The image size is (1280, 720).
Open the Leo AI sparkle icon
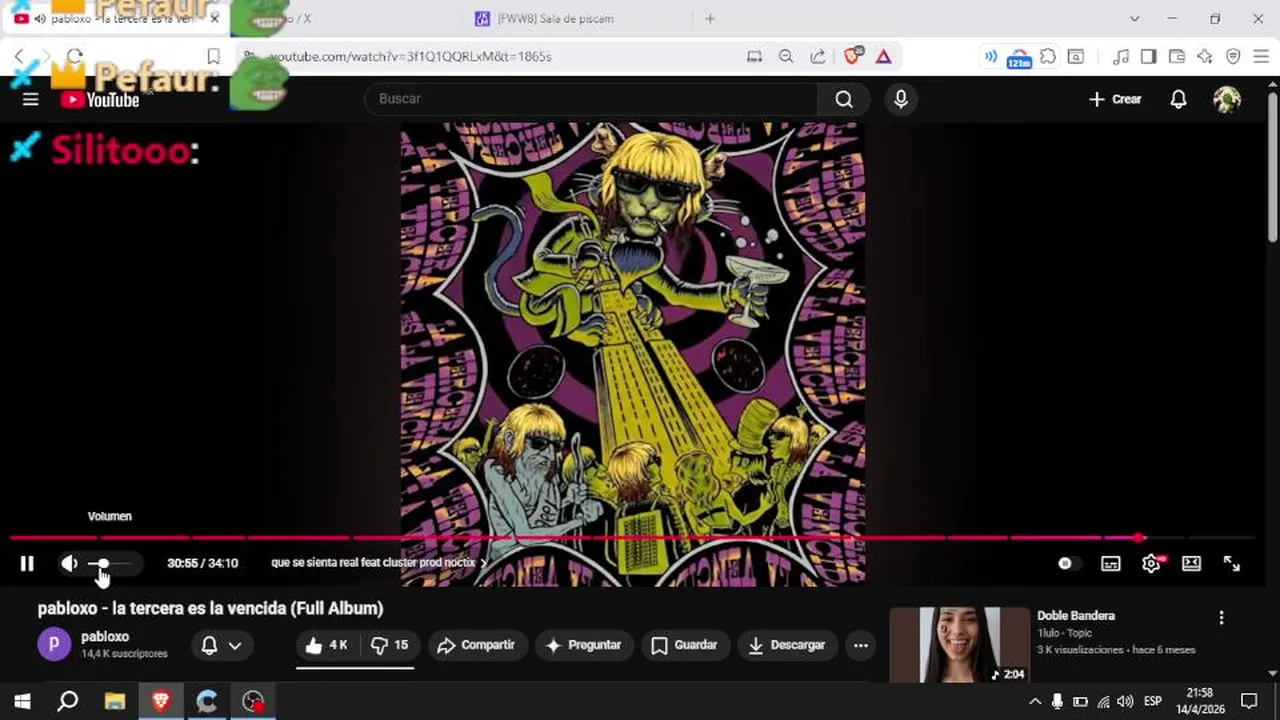pos(1205,57)
